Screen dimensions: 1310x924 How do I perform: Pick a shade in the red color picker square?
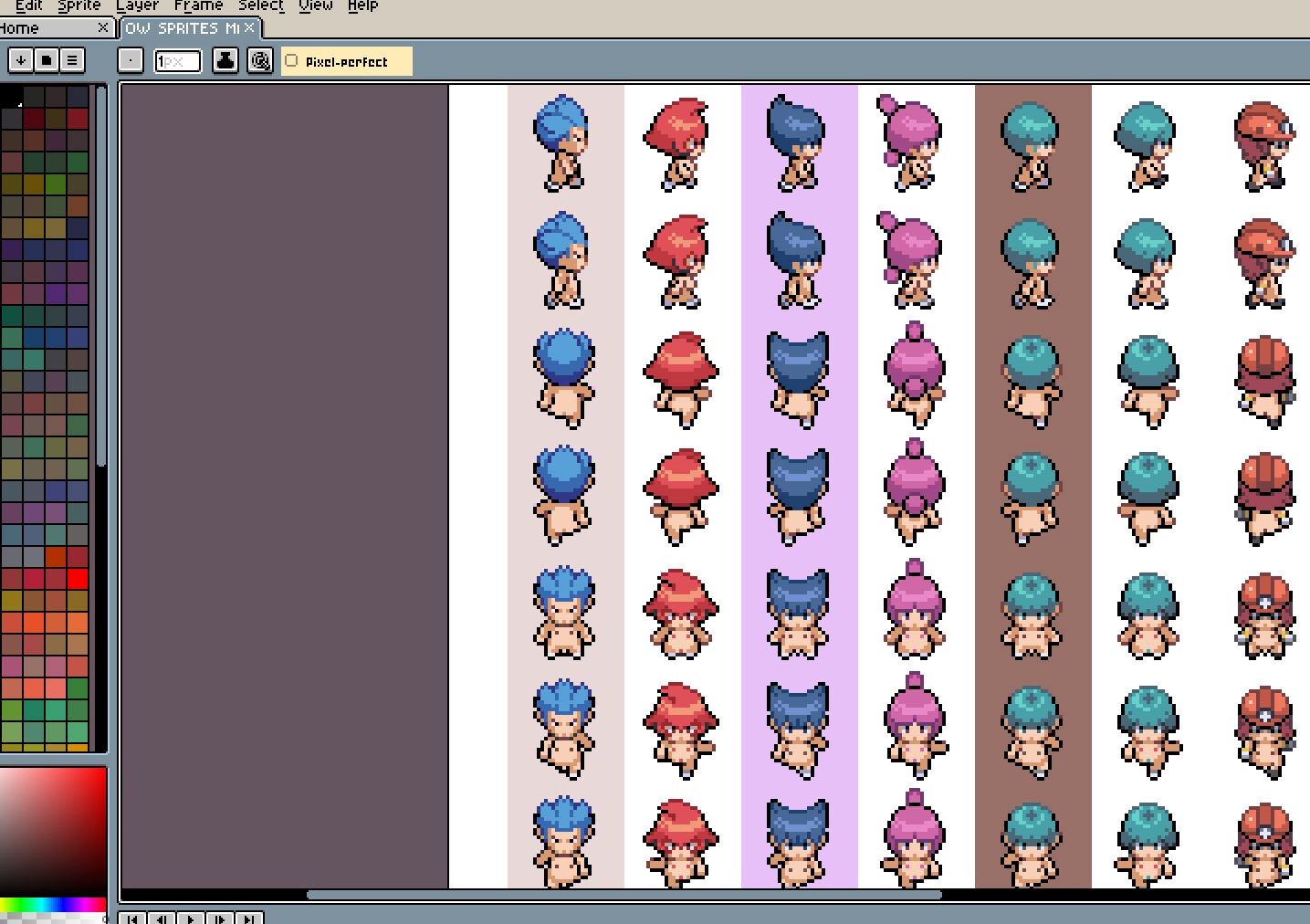(53, 831)
